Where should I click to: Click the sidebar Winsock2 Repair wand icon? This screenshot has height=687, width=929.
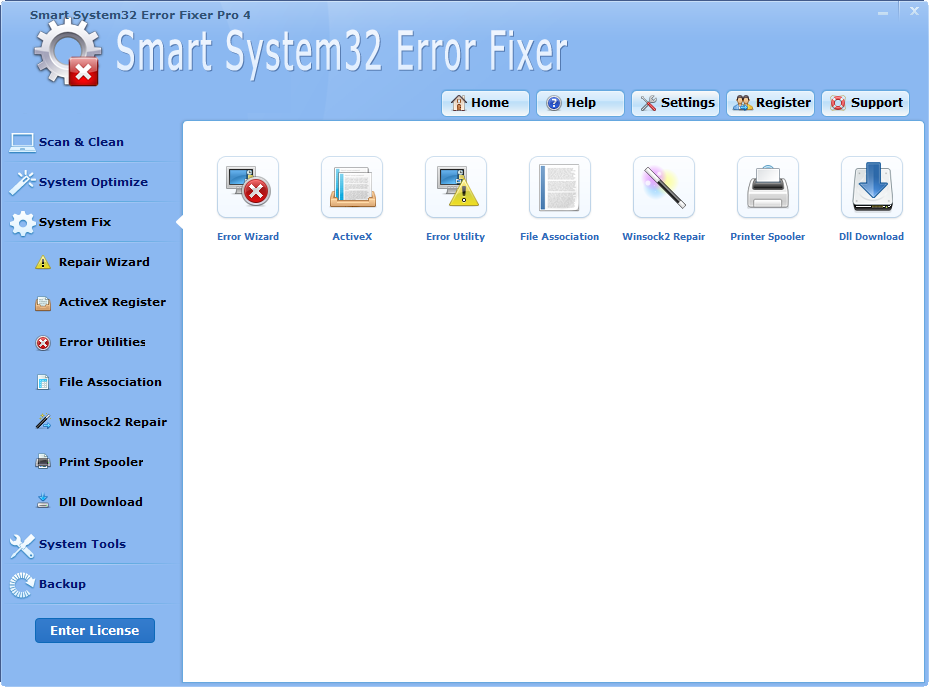[43, 422]
